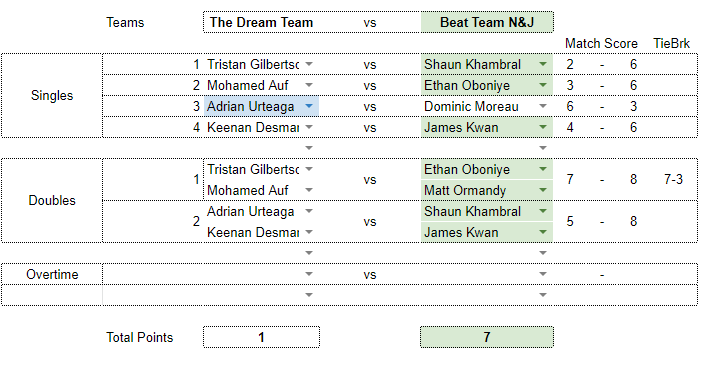Expand Ethan Oboniye doubles 1 dropdown
The image size is (720, 367).
tap(543, 169)
